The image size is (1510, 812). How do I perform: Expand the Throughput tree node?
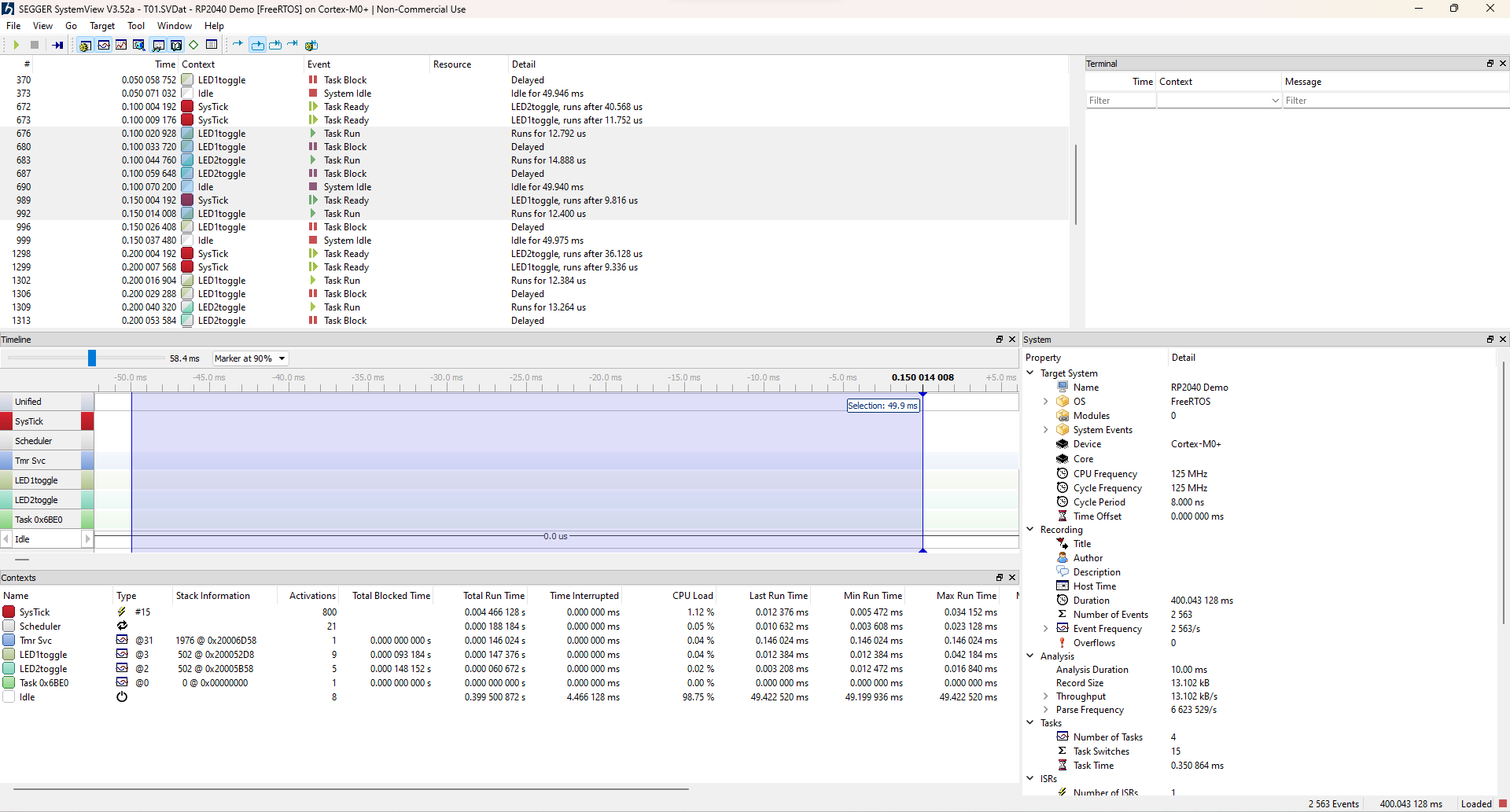pos(1046,696)
